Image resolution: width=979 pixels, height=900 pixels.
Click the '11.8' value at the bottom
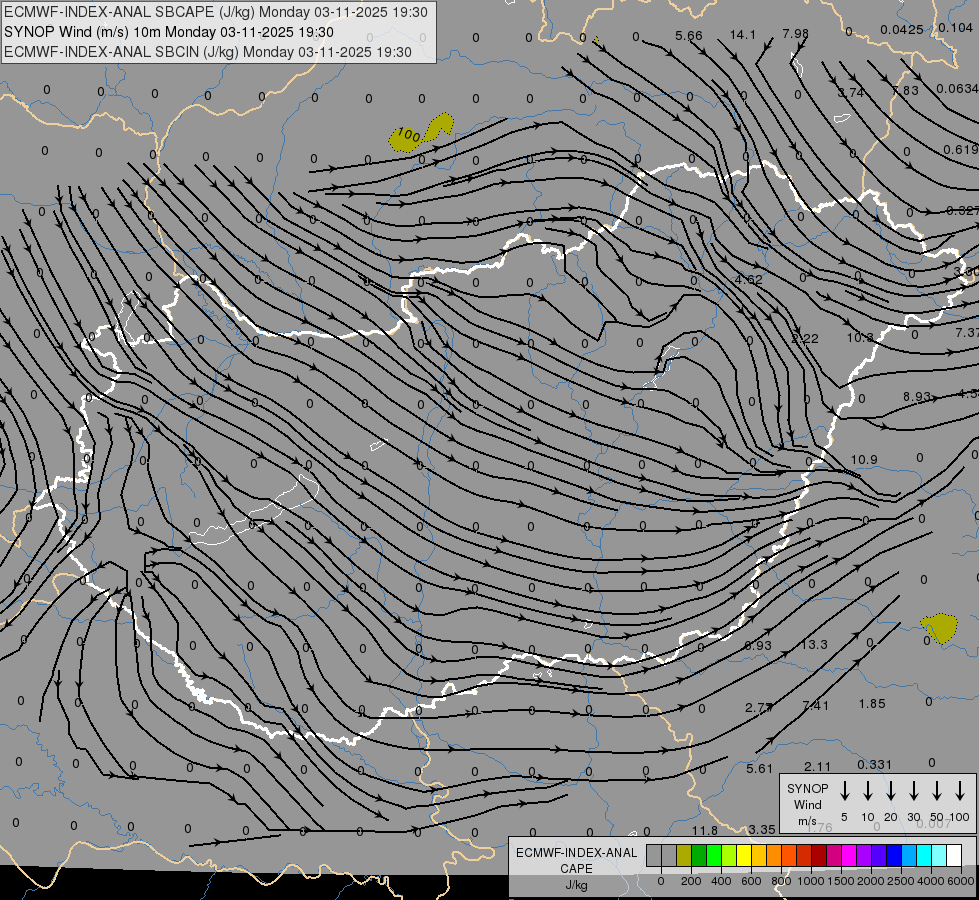pyautogui.click(x=704, y=830)
